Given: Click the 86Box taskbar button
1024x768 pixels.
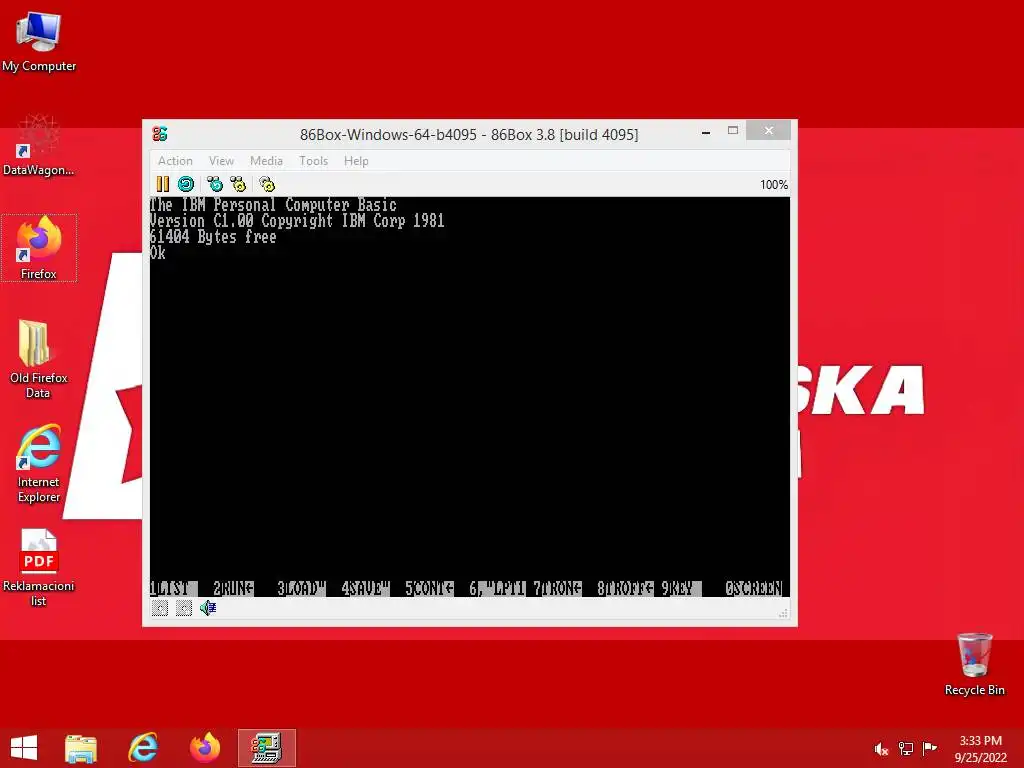Looking at the screenshot, I should pyautogui.click(x=266, y=748).
